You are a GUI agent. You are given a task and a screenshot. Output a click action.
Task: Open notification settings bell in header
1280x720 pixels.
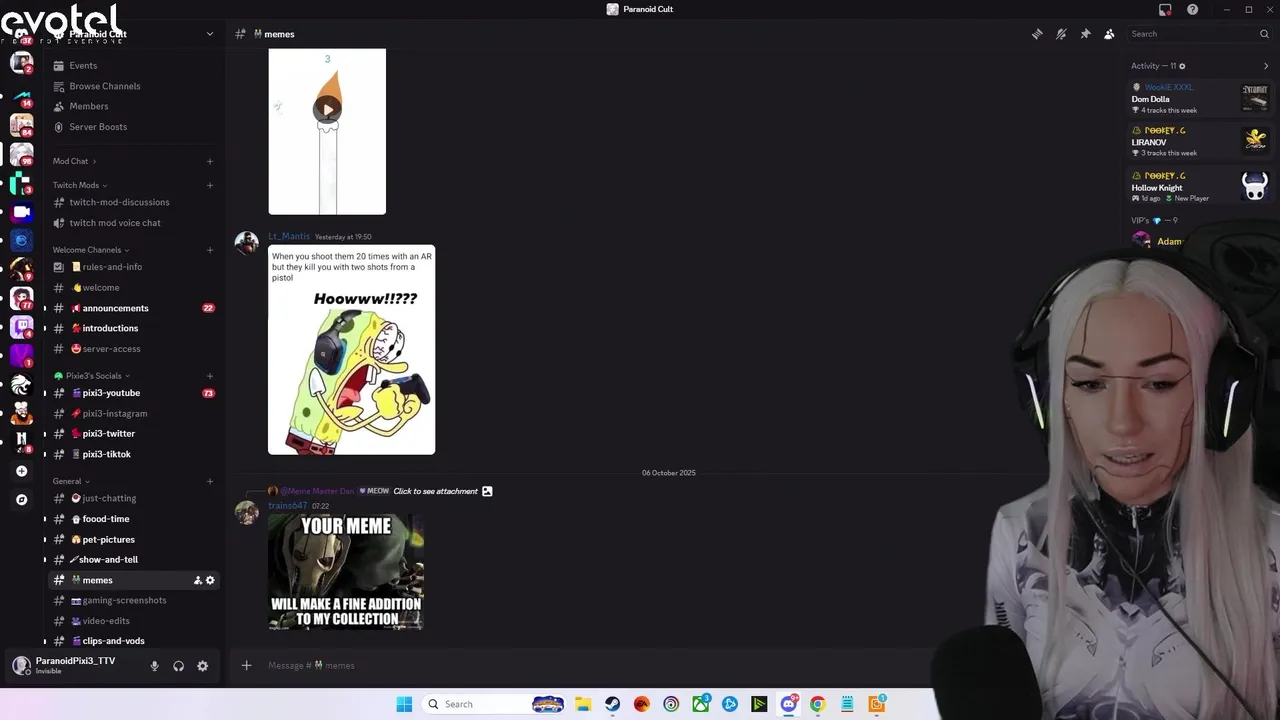pos(1061,34)
